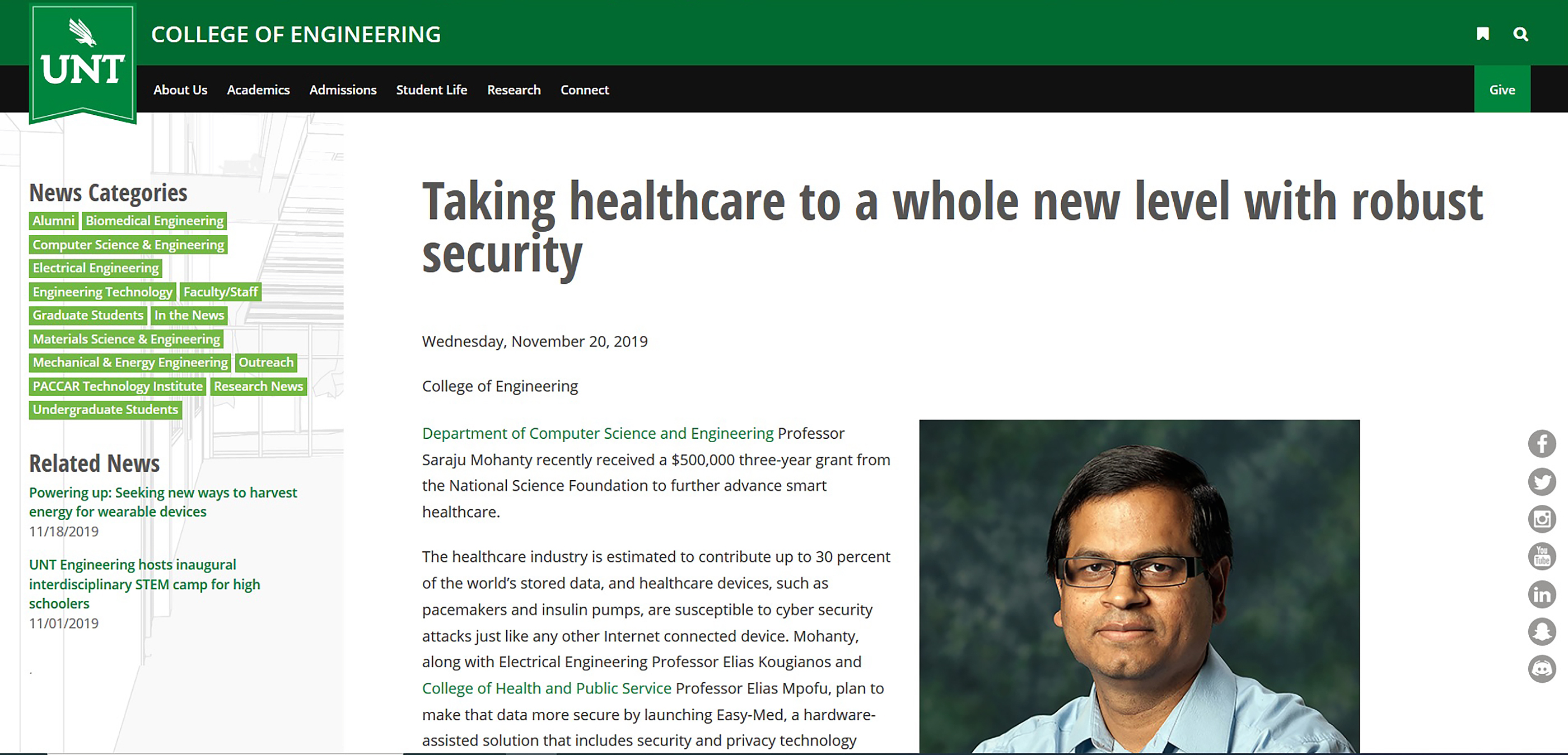This screenshot has height=755, width=1568.
Task: Select Computer Science & Engineering category tag
Action: pyautogui.click(x=128, y=245)
